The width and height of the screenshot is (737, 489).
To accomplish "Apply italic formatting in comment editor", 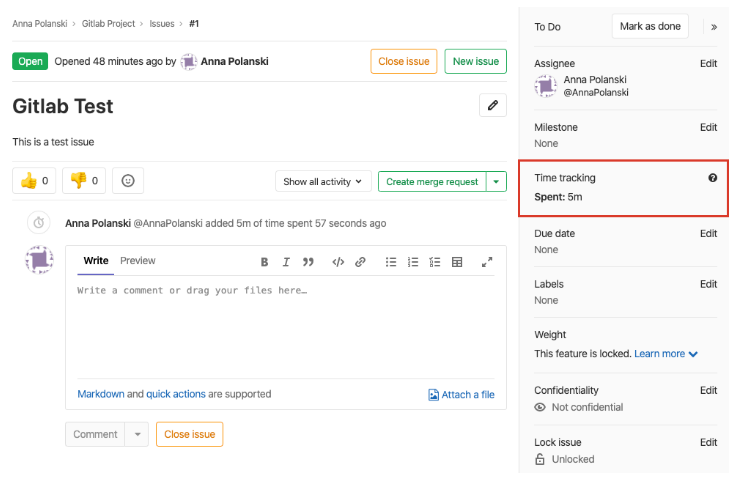I will pos(286,262).
